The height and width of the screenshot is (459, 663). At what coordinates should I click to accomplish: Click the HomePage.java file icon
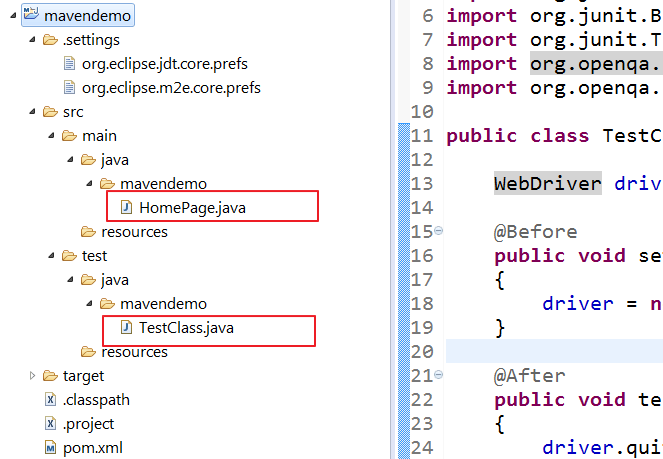(126, 208)
